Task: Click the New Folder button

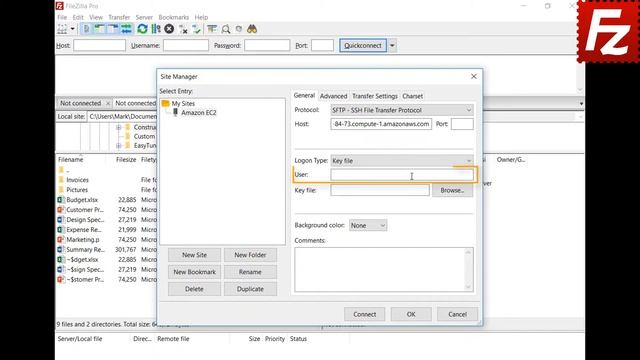Action: 250,255
